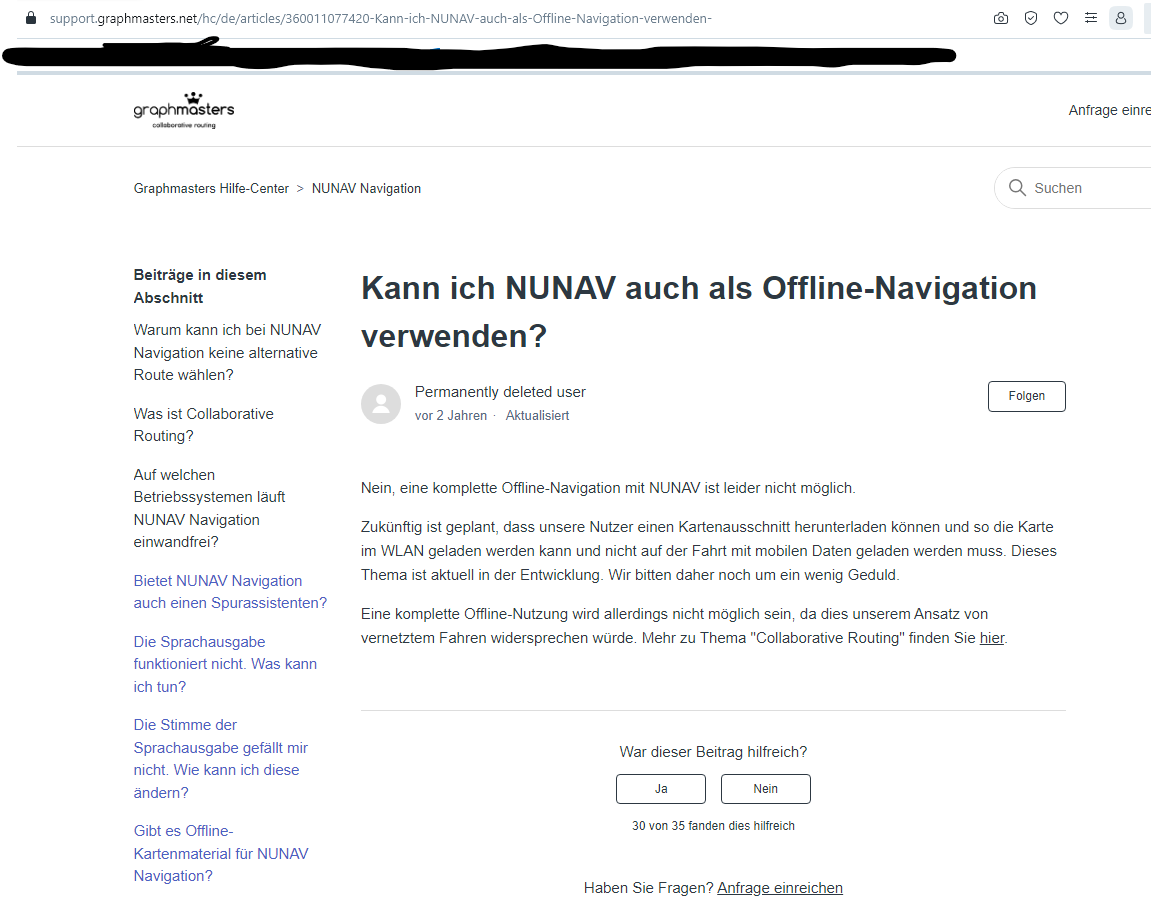The image size is (1151, 905).
Task: Open Graphmasters Hilfe-Center breadcrumb
Action: (x=211, y=188)
